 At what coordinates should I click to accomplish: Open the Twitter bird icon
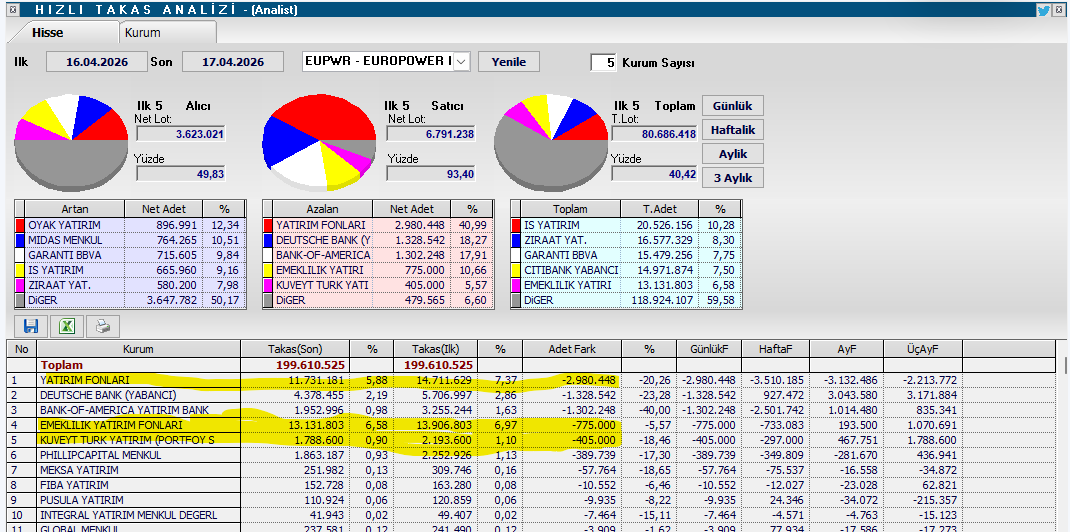click(1043, 10)
